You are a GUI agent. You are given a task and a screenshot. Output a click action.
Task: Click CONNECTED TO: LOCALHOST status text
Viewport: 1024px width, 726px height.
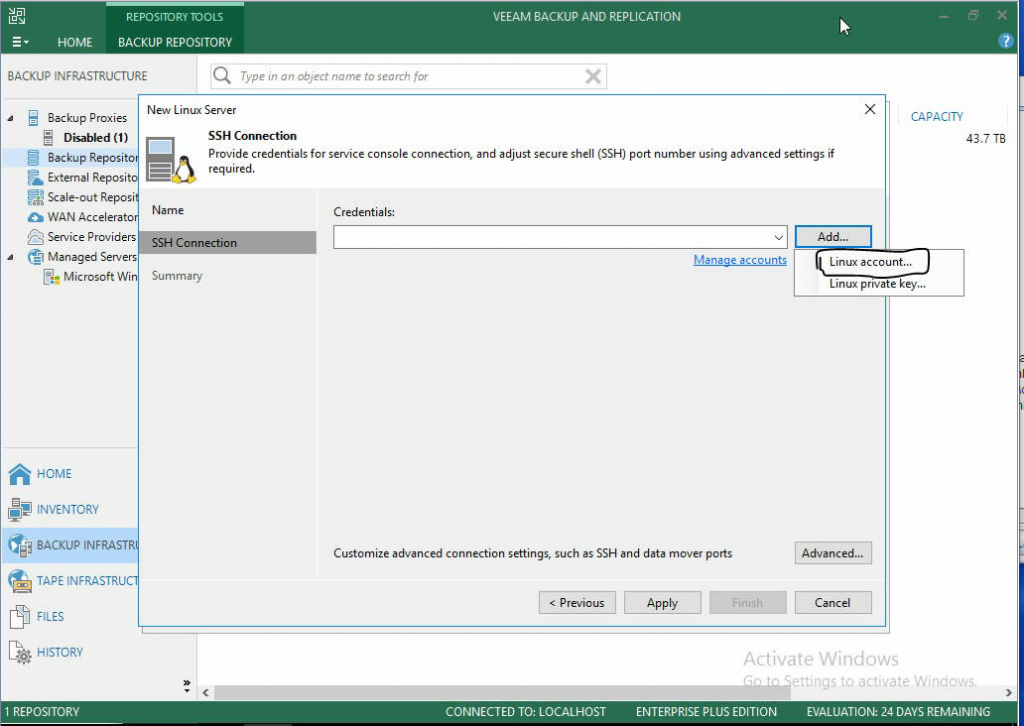(x=526, y=712)
